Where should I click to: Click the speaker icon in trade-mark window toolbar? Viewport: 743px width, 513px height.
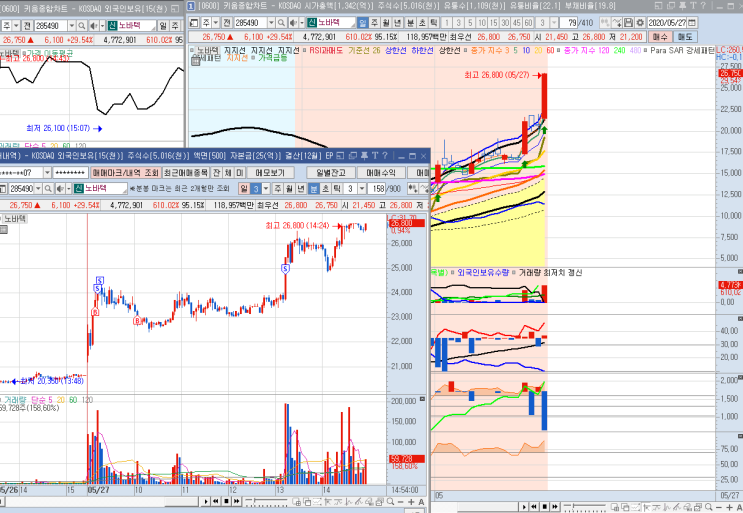coord(60,189)
